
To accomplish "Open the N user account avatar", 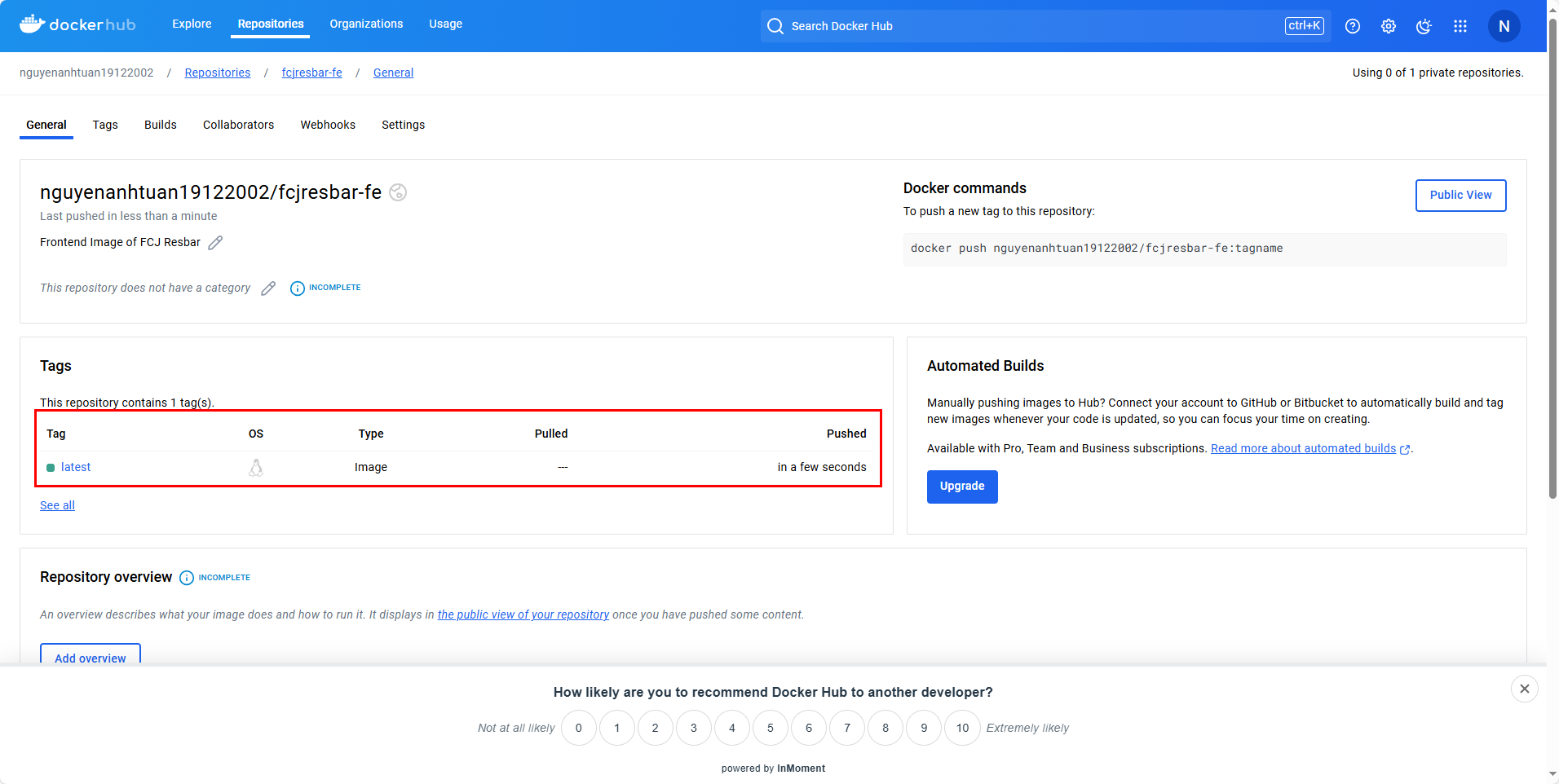I will click(1504, 26).
